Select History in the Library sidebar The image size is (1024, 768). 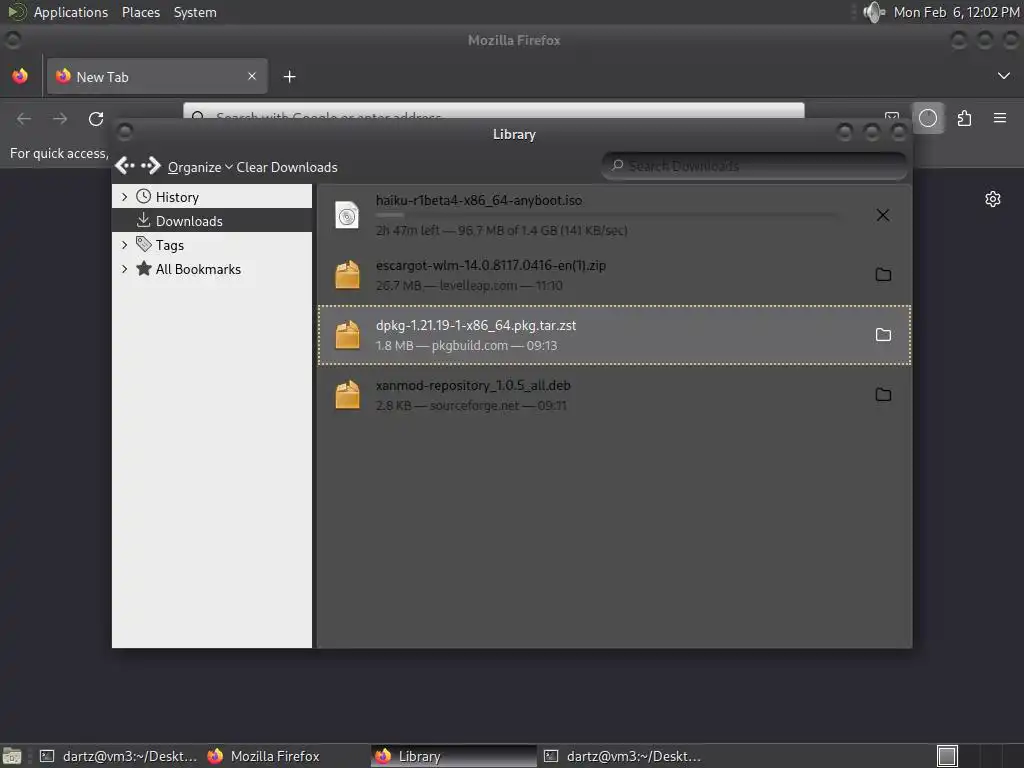[212, 197]
